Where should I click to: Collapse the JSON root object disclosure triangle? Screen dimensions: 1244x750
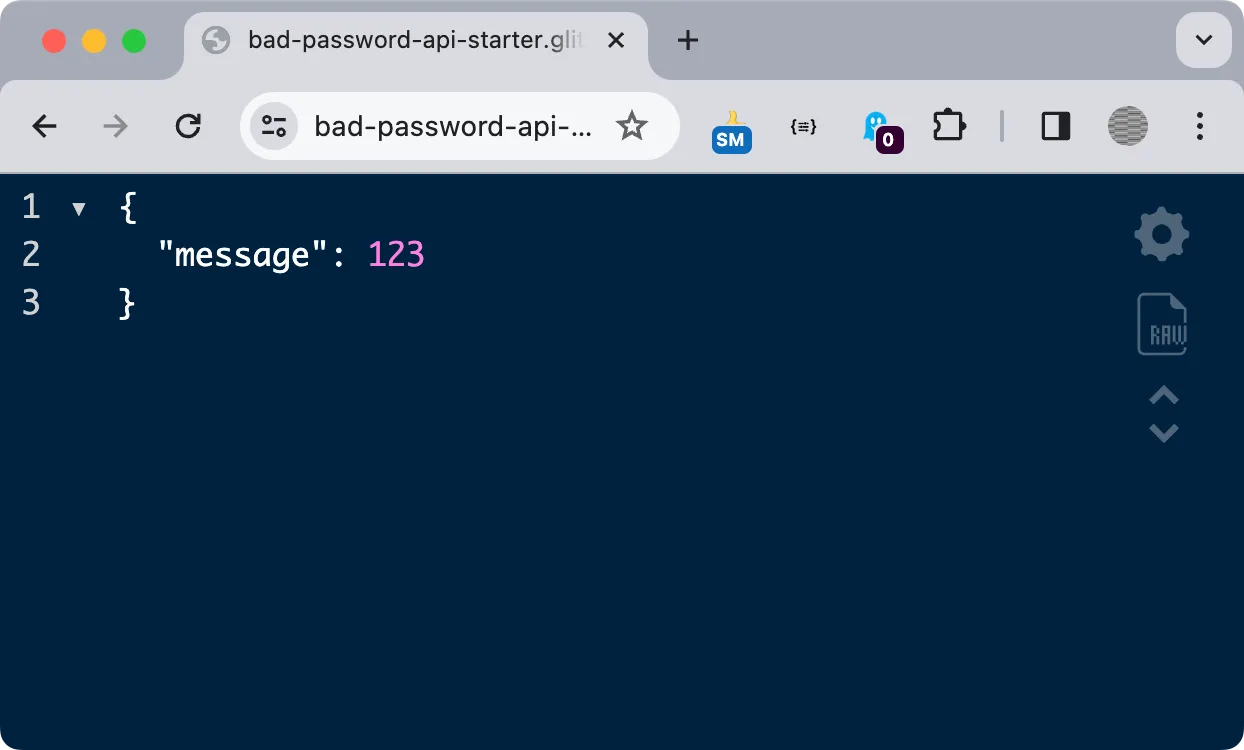pyautogui.click(x=78, y=208)
